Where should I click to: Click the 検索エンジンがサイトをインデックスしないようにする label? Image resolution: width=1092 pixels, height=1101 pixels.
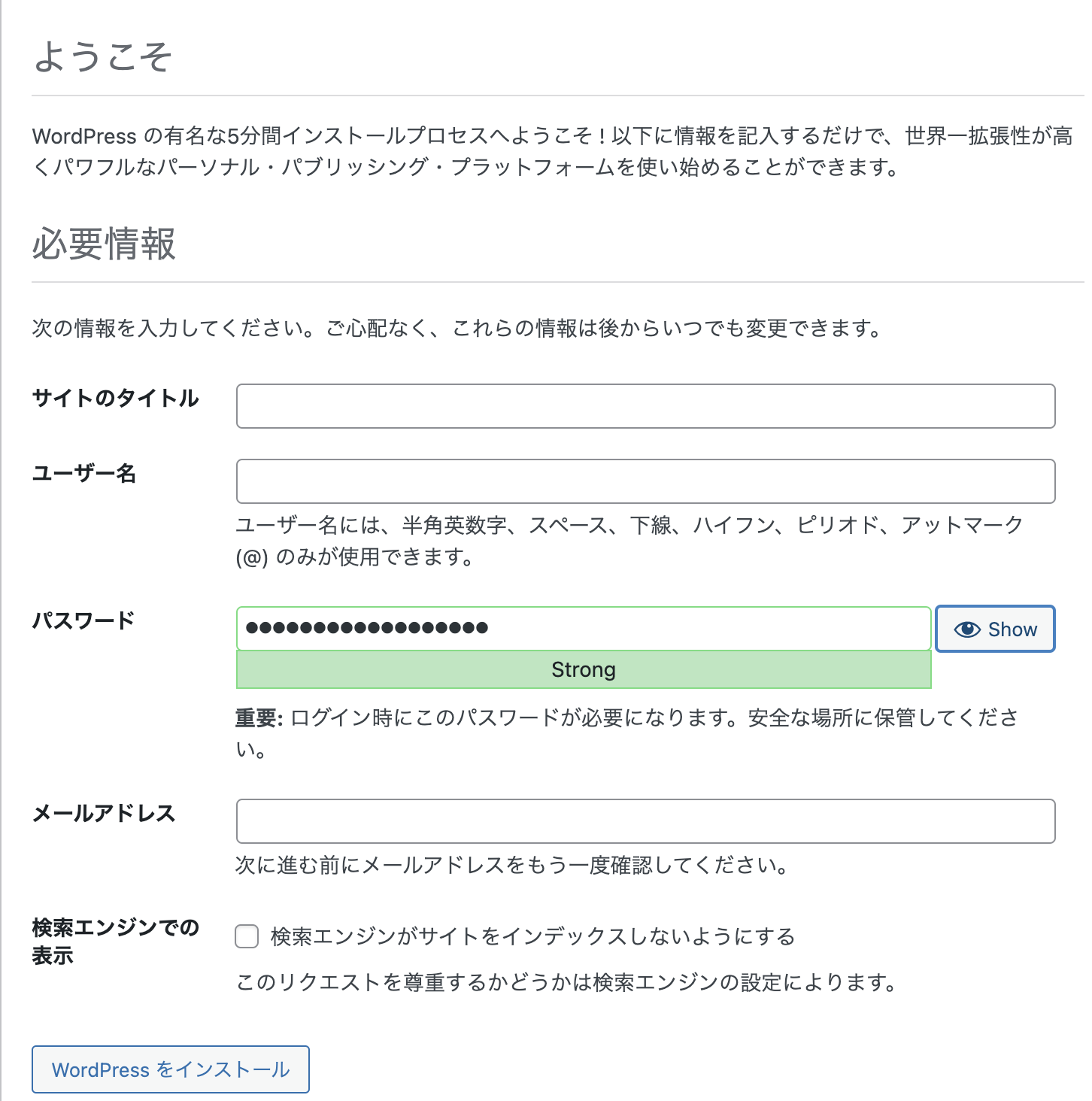coord(532,936)
